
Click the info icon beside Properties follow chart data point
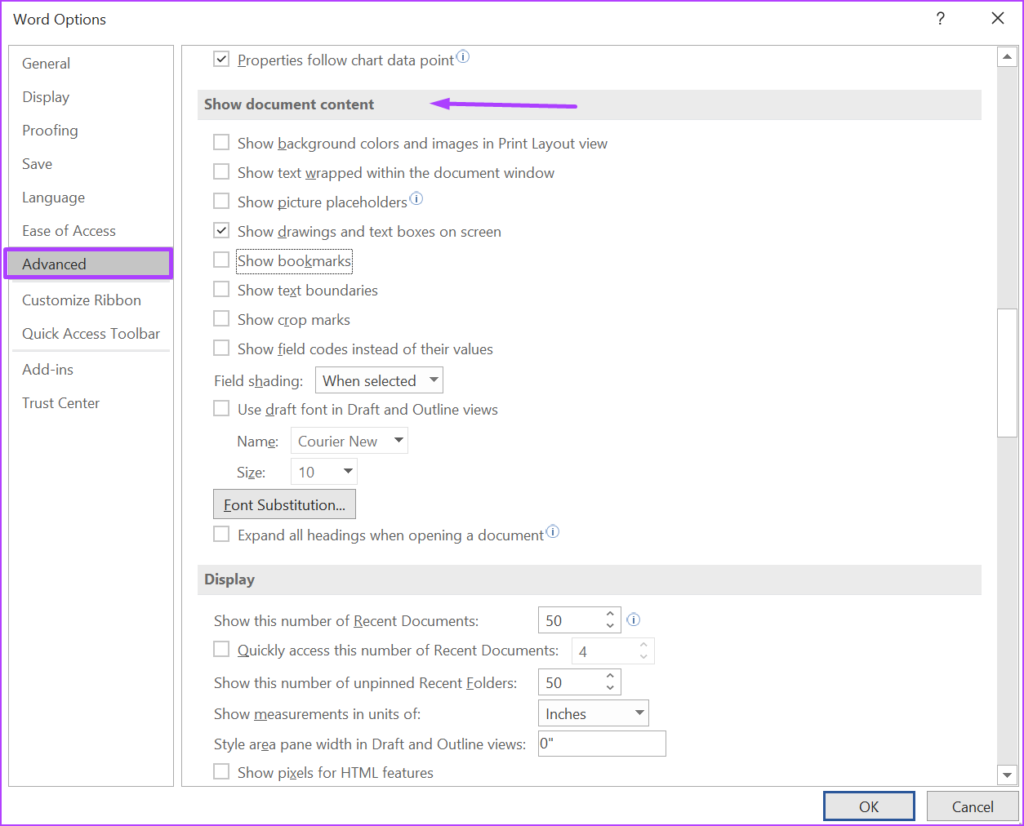pyautogui.click(x=463, y=57)
